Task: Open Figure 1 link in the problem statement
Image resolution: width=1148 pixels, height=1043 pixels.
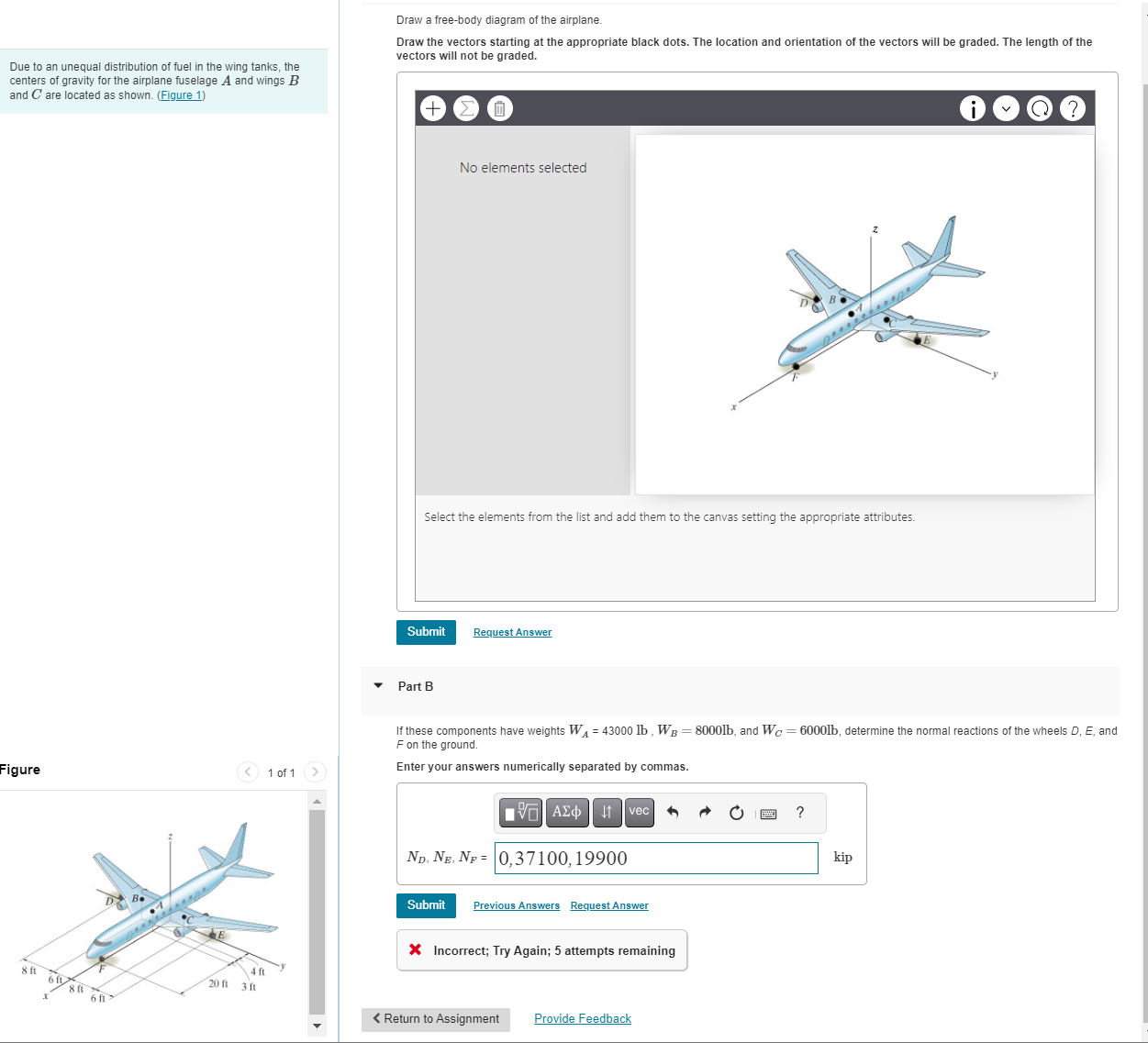Action: coord(180,94)
